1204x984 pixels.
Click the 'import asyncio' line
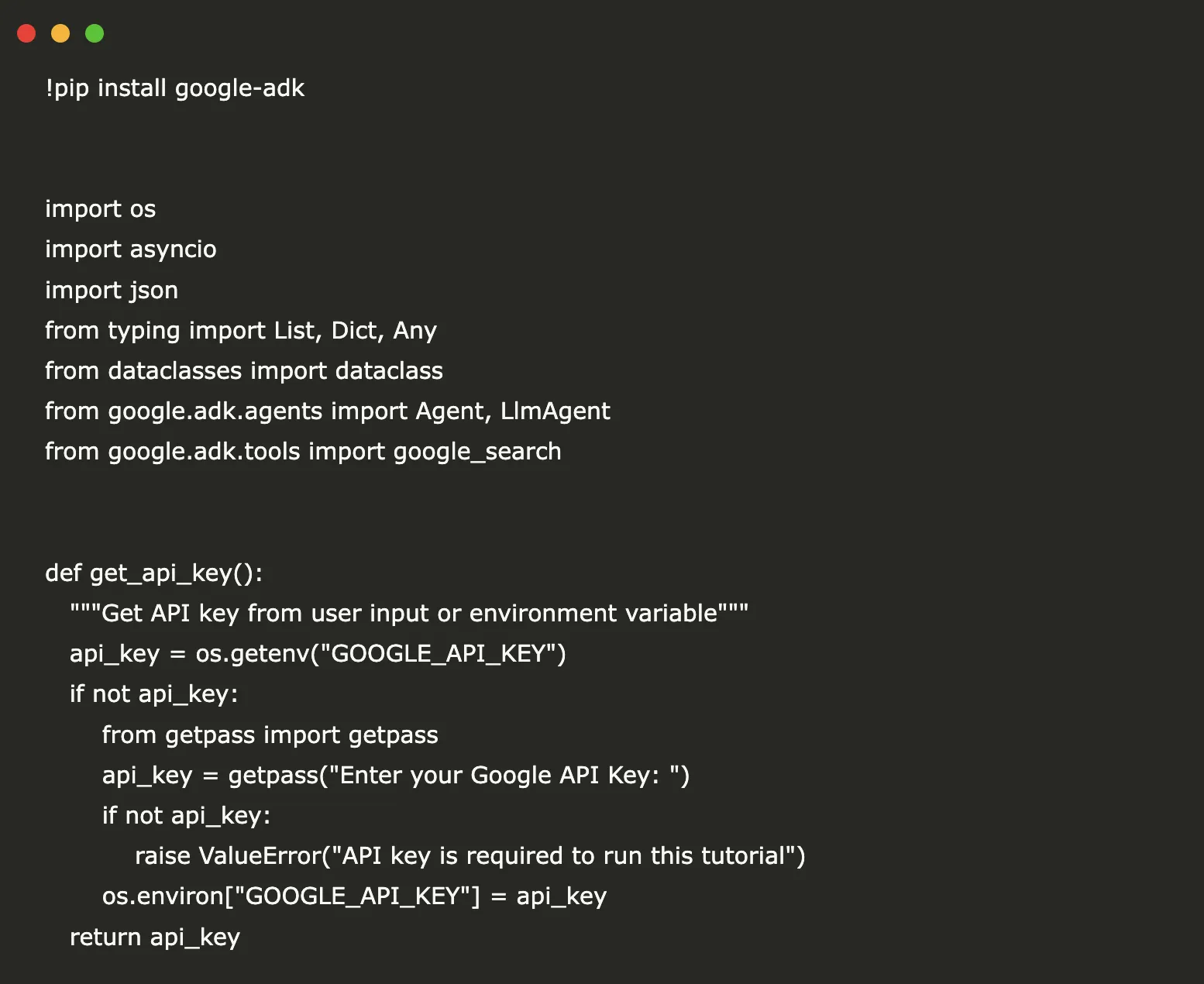130,249
